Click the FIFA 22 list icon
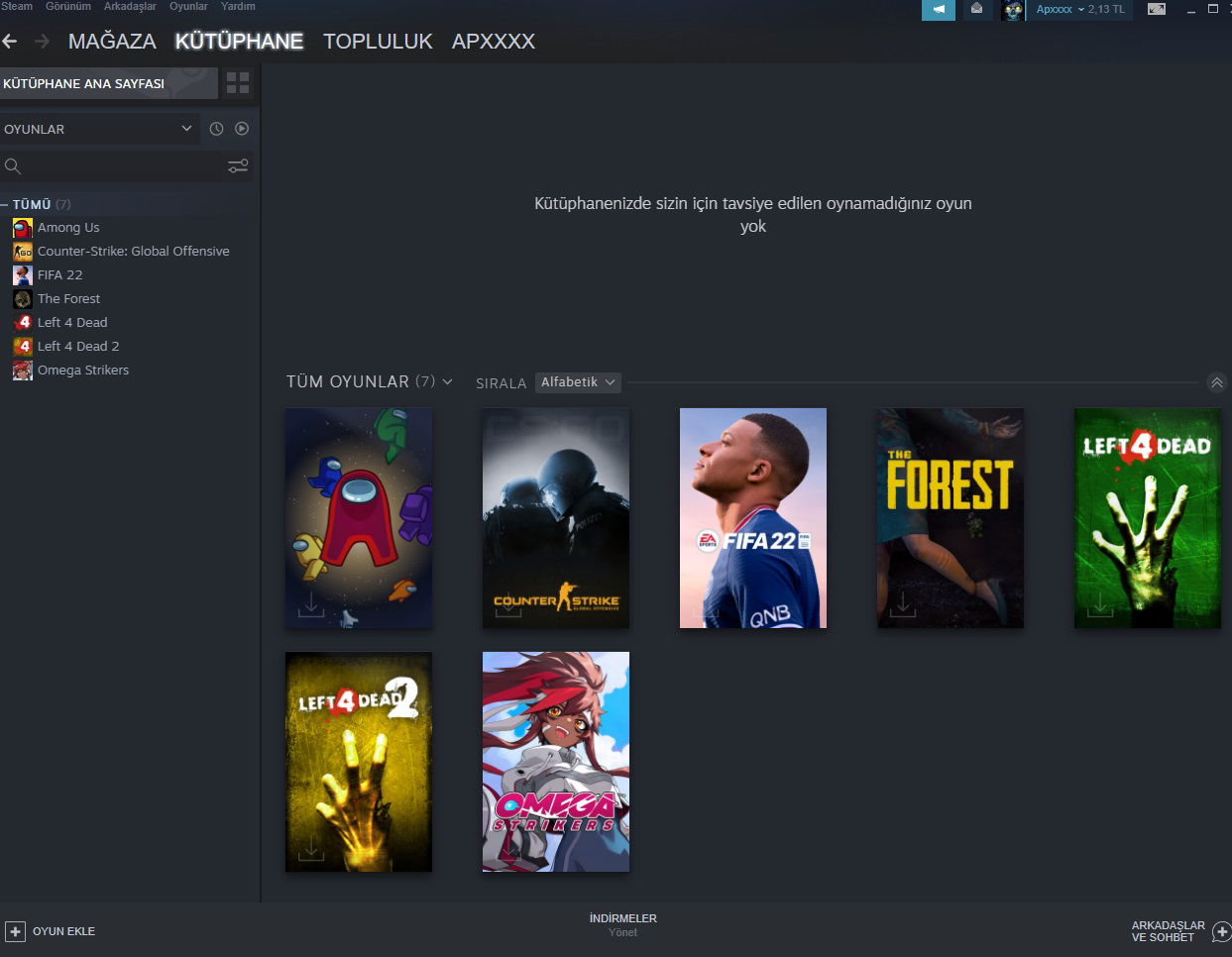Viewport: 1232px width, 957px height. (22, 275)
